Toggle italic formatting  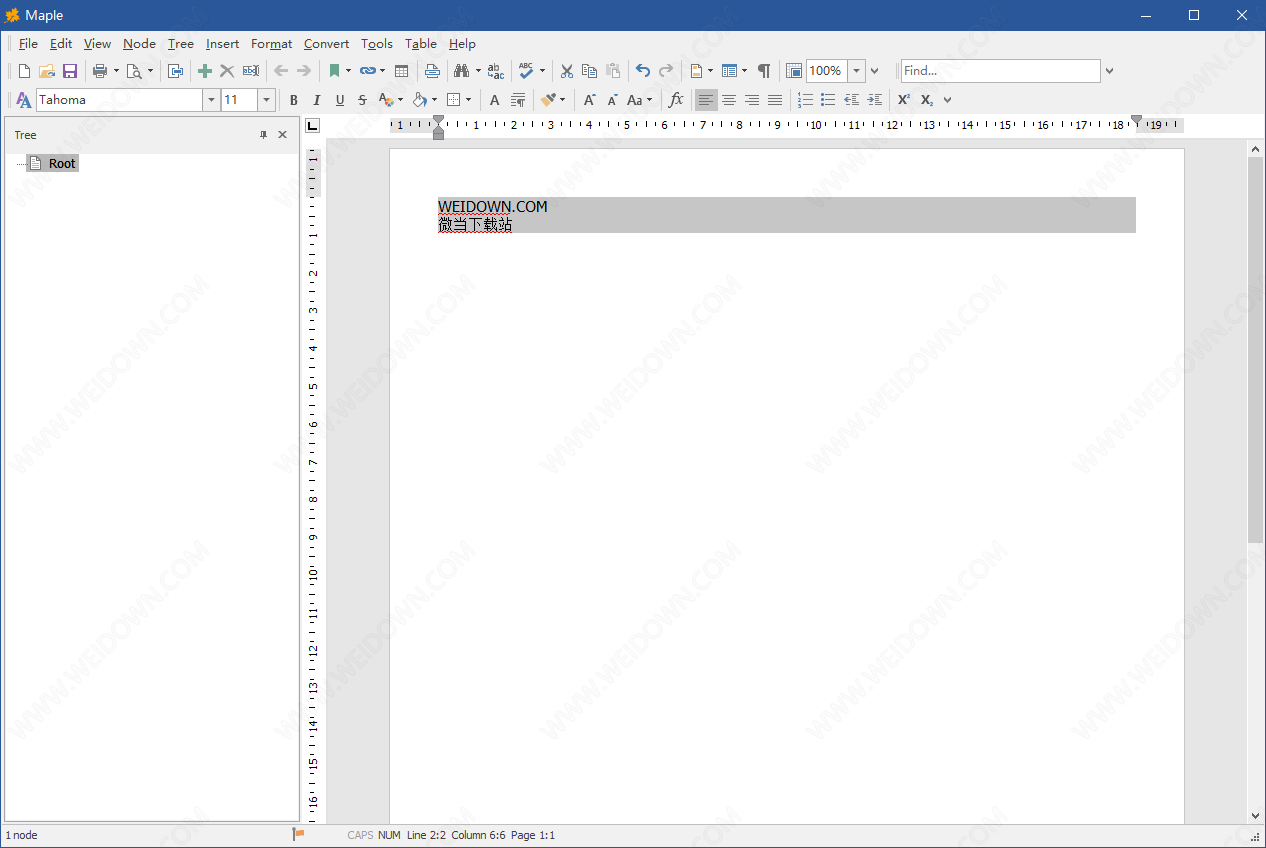(317, 100)
